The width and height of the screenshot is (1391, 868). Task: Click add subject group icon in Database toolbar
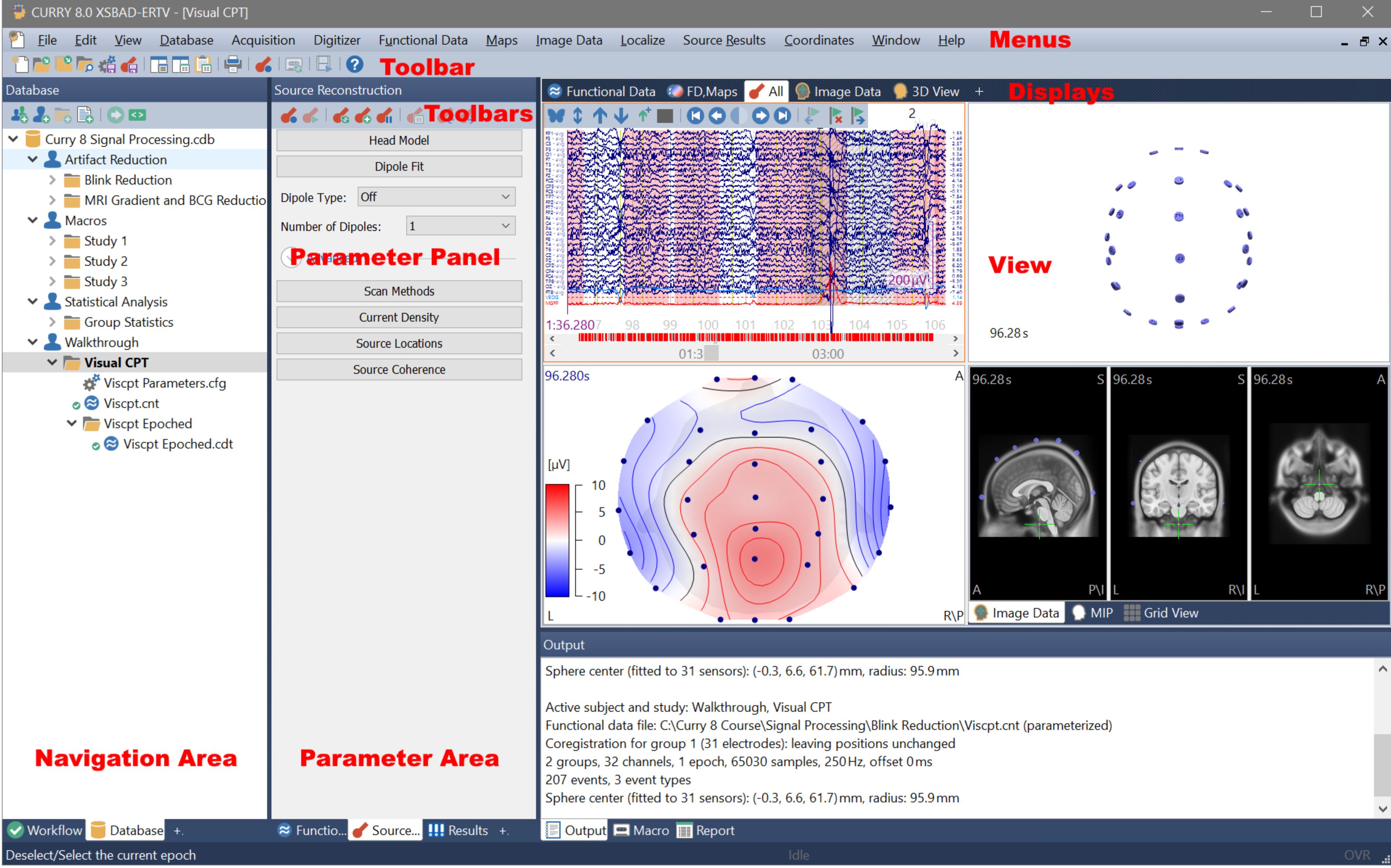tap(19, 115)
